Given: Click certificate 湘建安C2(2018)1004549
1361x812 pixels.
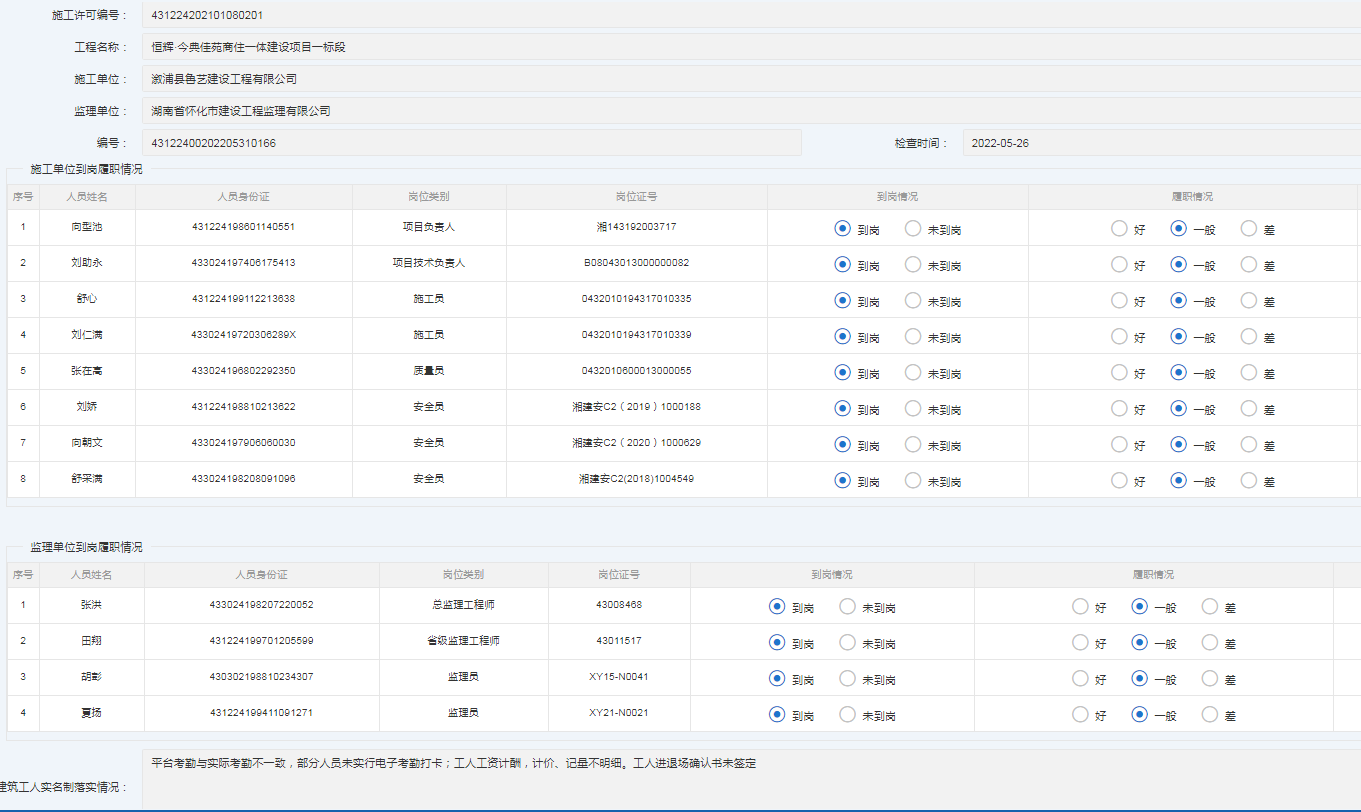Looking at the screenshot, I should tap(636, 479).
